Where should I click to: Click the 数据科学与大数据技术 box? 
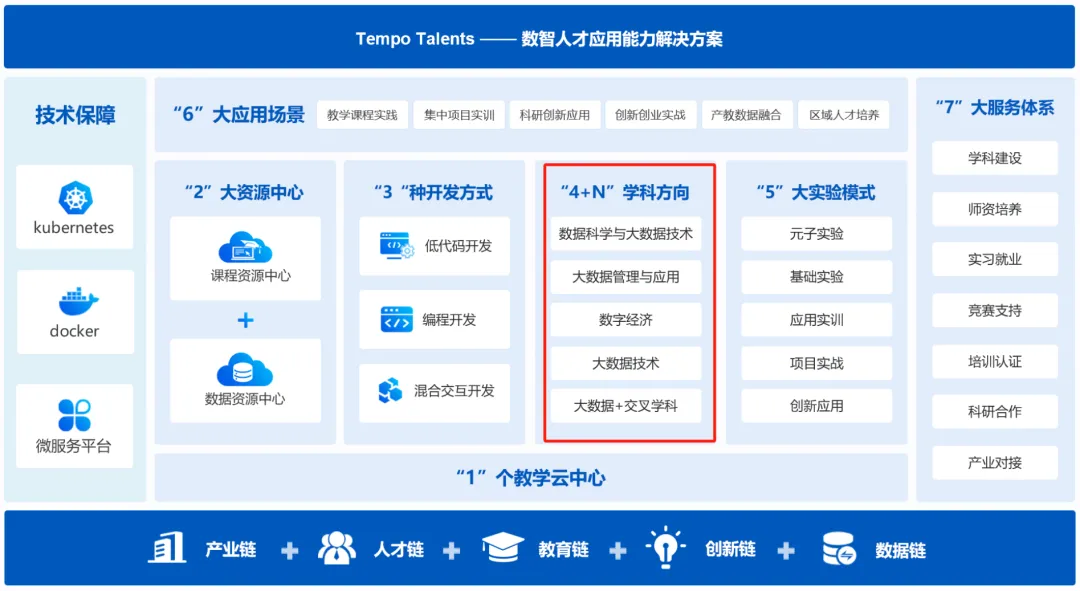625,234
